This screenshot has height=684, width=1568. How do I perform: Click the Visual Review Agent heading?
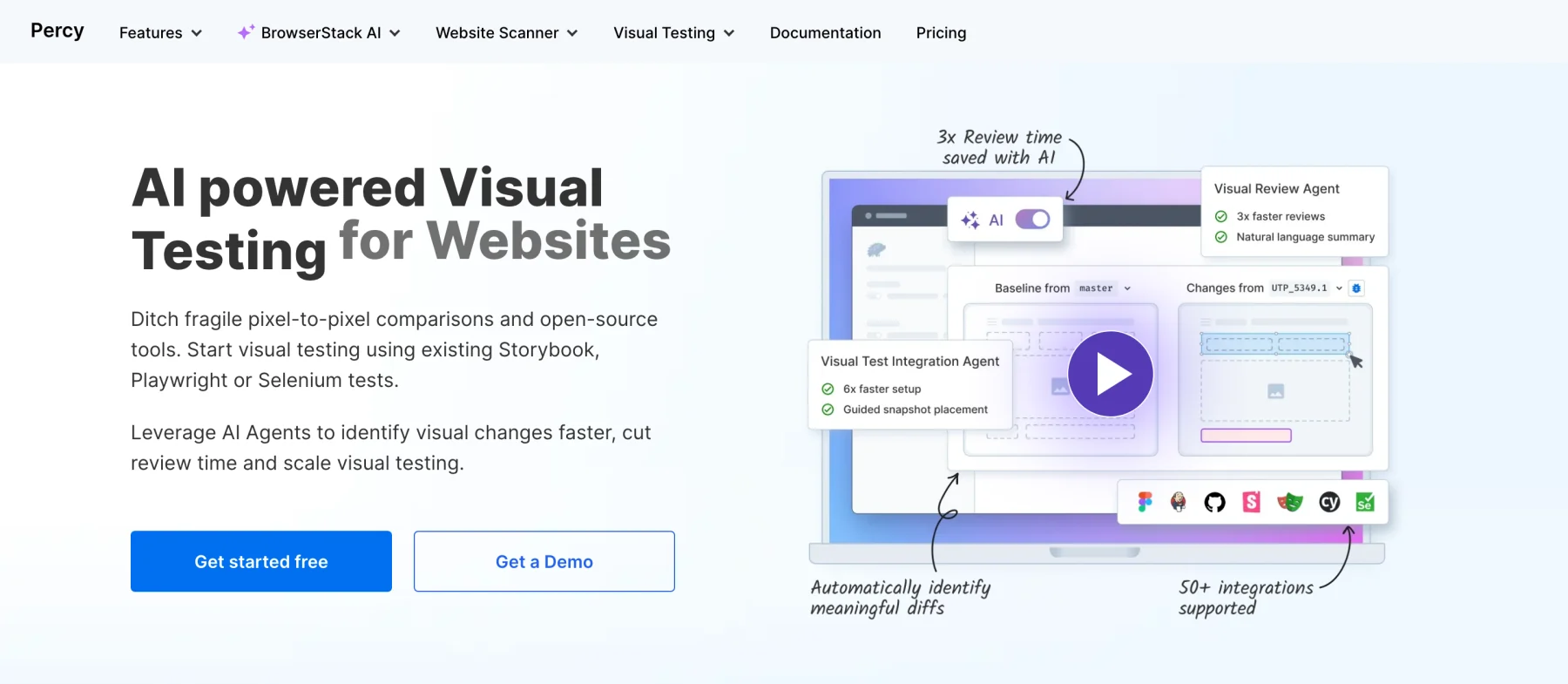[x=1276, y=189]
